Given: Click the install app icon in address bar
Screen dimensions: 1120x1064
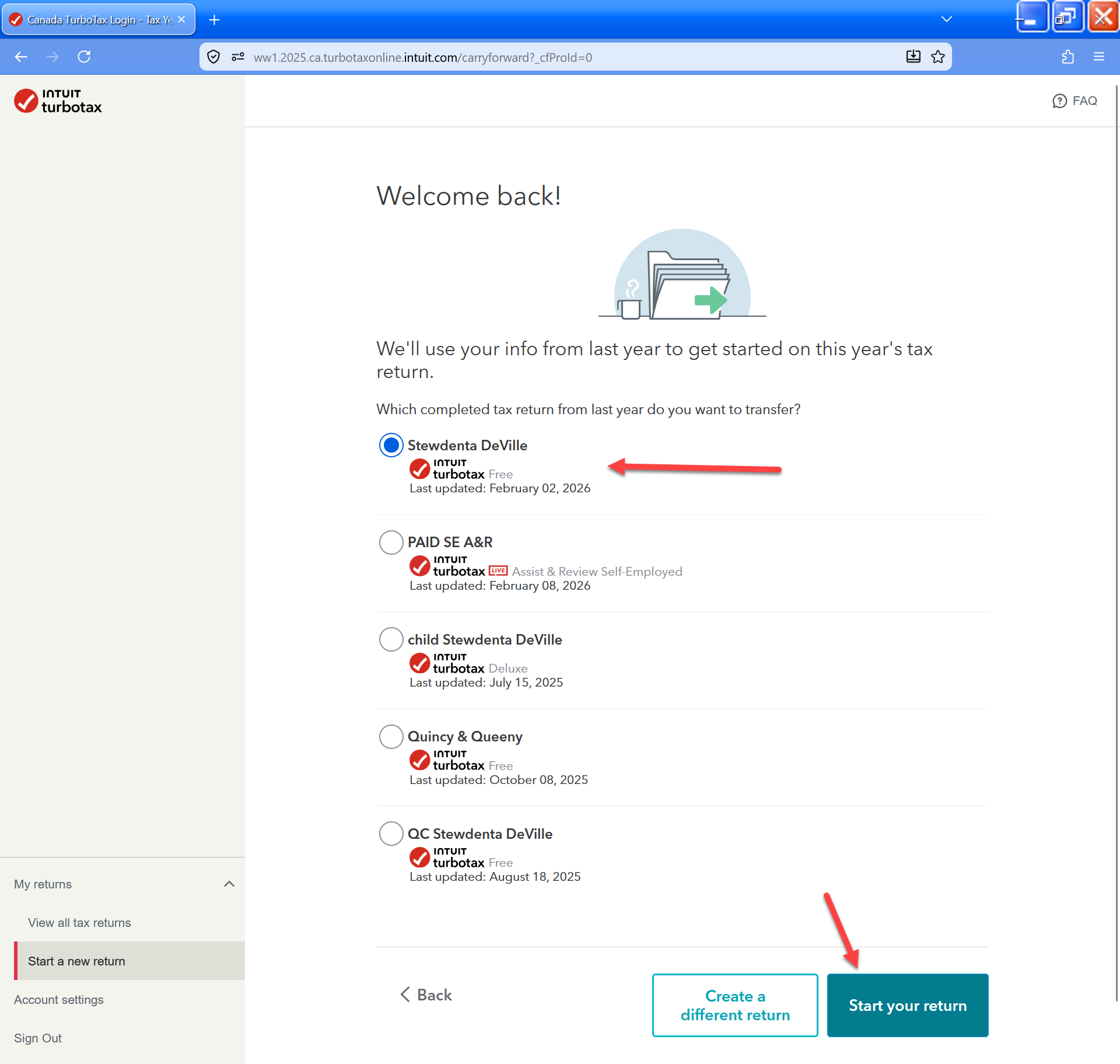Looking at the screenshot, I should click(913, 57).
